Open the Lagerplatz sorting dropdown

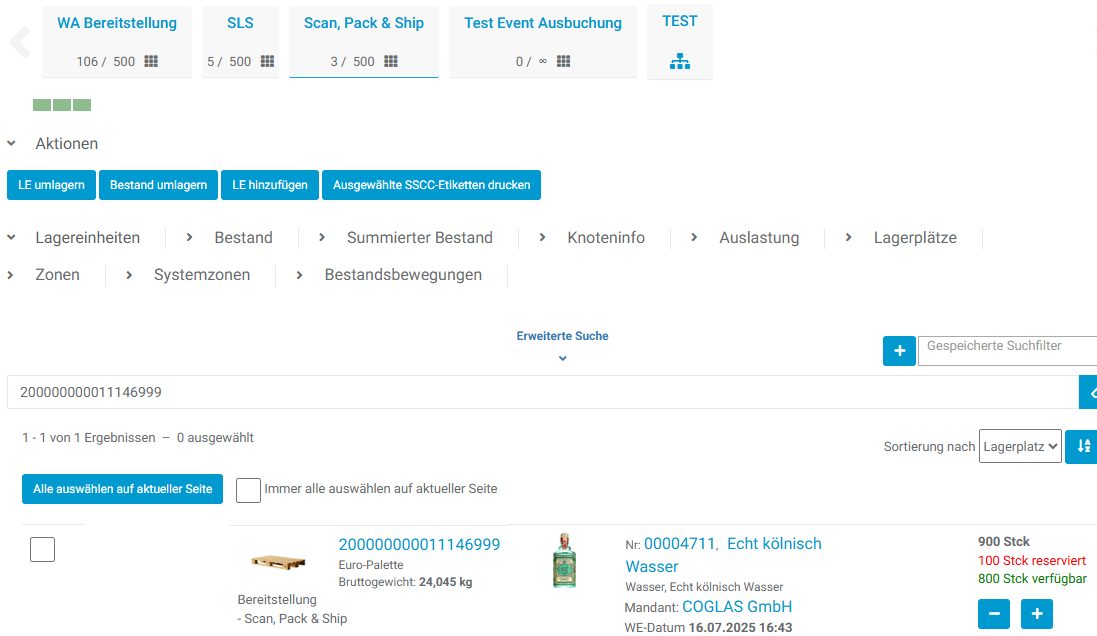click(x=1020, y=446)
